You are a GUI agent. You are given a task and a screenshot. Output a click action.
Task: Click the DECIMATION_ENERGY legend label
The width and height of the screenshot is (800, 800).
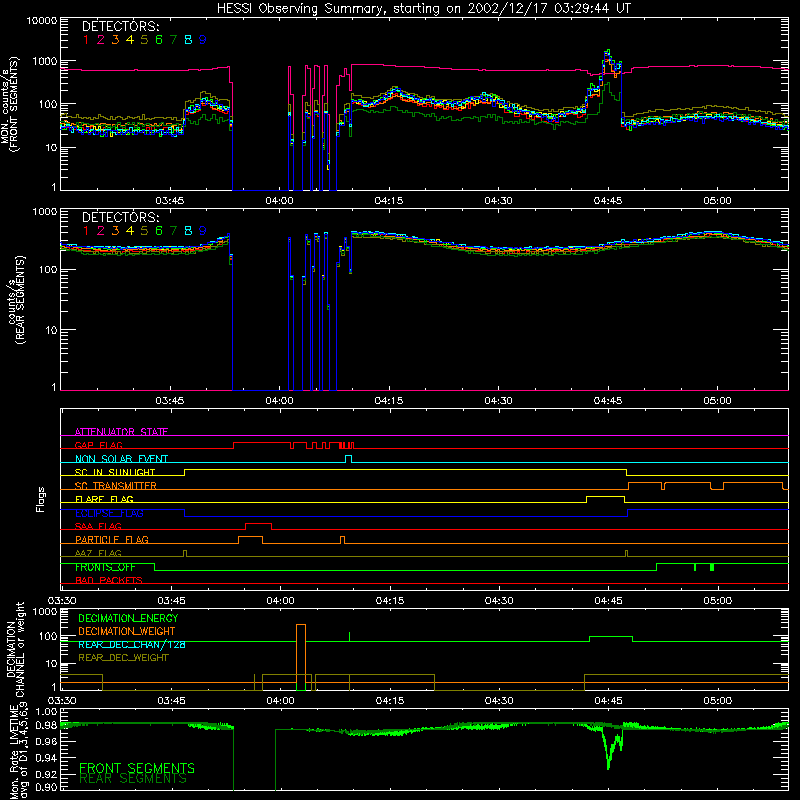pos(128,618)
